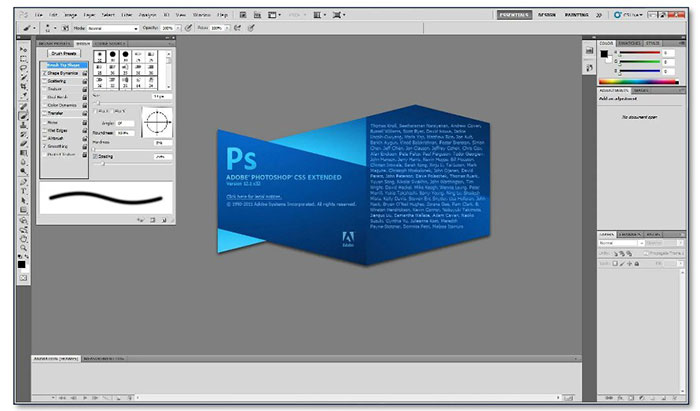The width and height of the screenshot is (700, 411).
Task: Launch Mini Bridge from application bar
Action: click(x=257, y=15)
